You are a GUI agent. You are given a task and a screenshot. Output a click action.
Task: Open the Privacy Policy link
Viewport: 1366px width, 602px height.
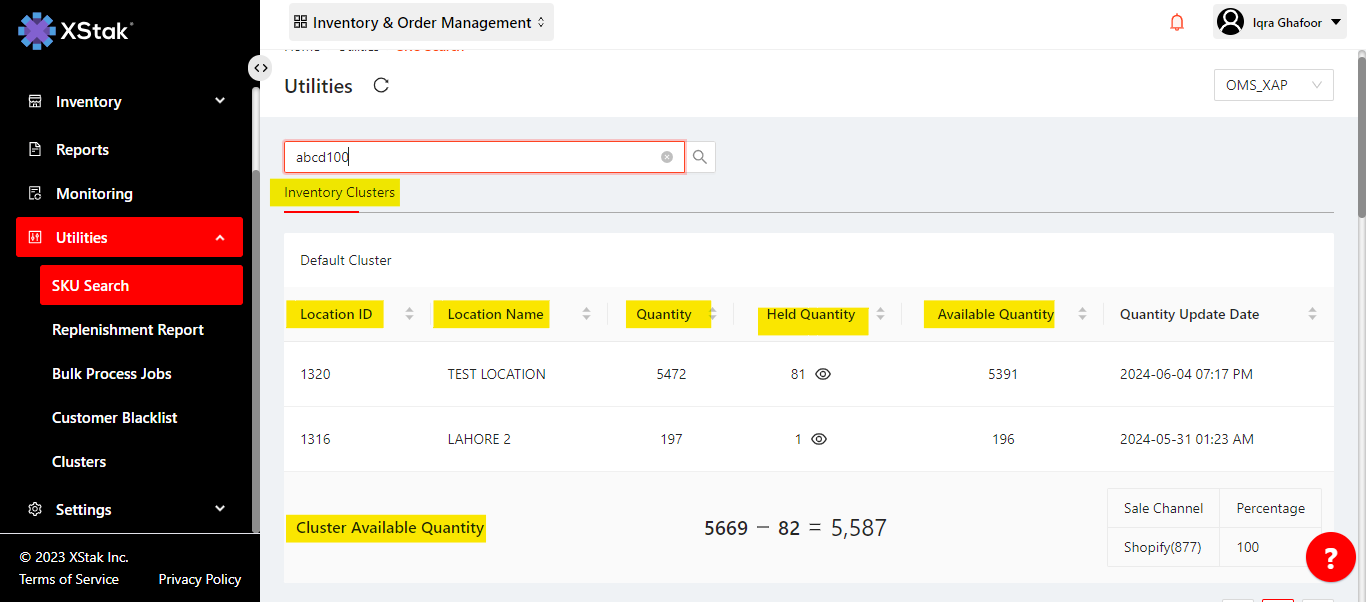(x=199, y=579)
